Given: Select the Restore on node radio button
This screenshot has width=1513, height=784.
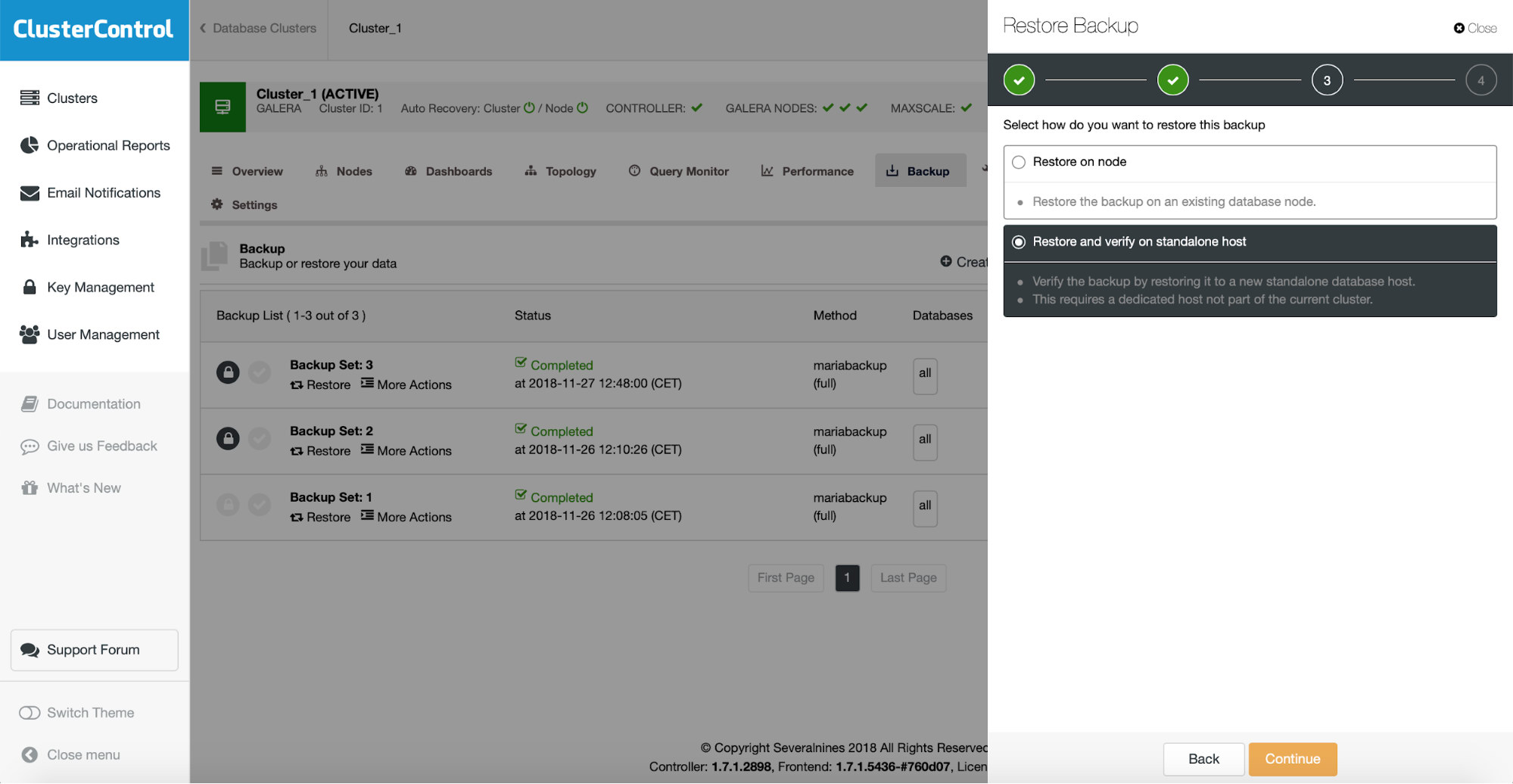Looking at the screenshot, I should coord(1019,162).
